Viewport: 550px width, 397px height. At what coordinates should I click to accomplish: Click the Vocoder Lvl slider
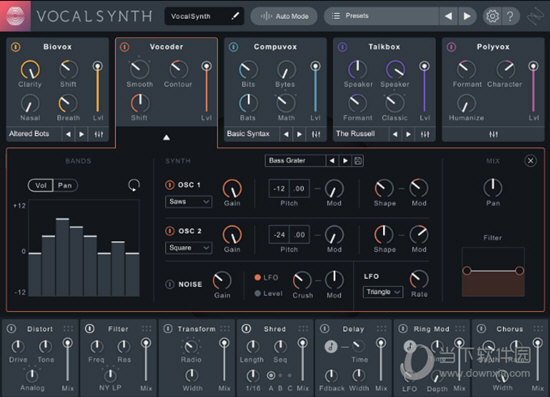click(x=207, y=88)
